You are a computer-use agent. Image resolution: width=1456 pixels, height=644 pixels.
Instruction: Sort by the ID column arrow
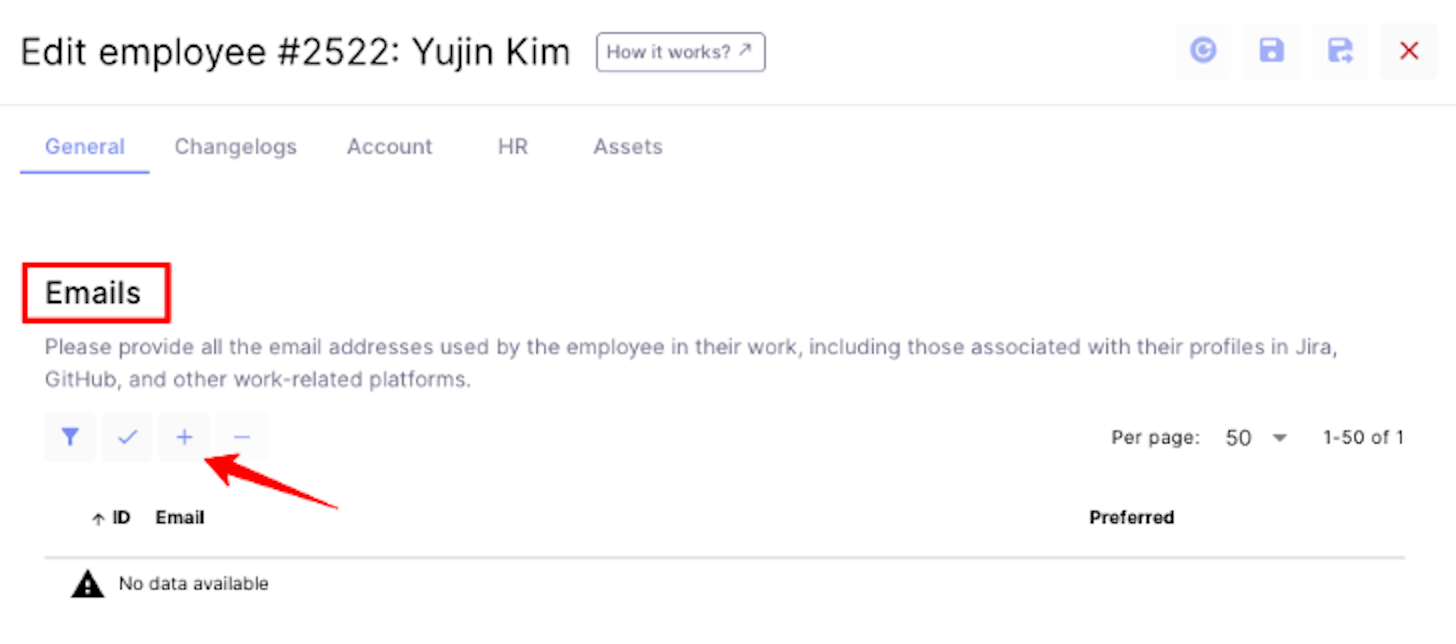click(x=98, y=518)
